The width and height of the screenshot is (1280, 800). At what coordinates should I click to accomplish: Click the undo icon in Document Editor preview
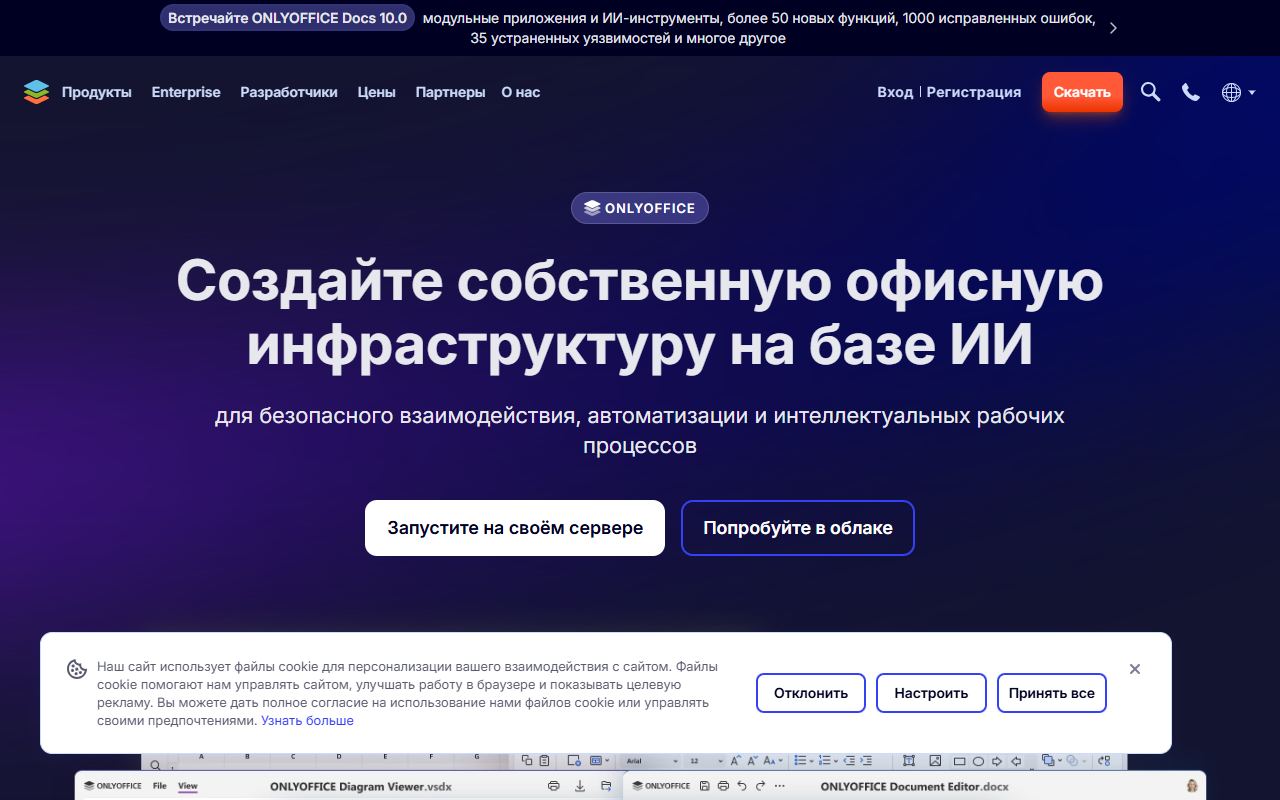[742, 786]
